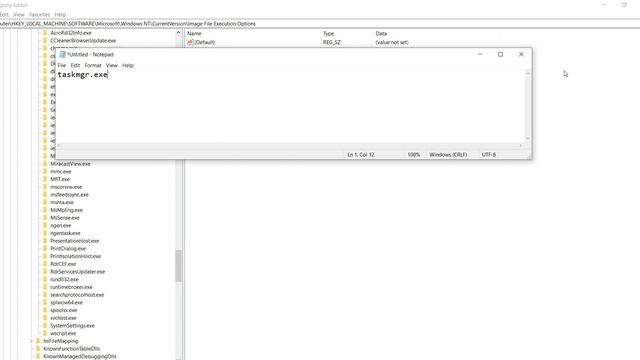Click the folder icon of AcroRd32Info.exe
640x360 pixels.
tap(45, 33)
